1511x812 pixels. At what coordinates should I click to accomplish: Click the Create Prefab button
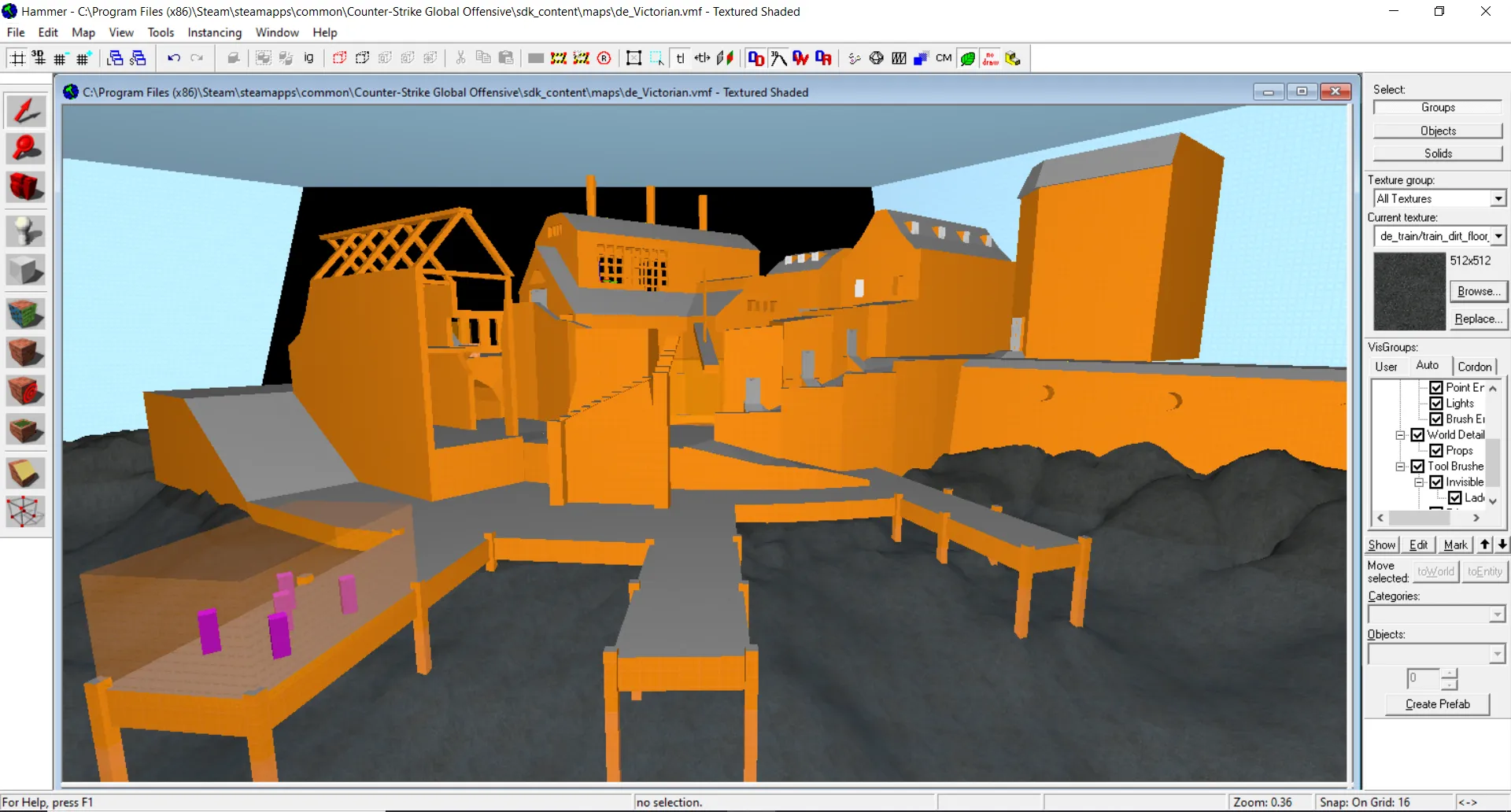click(x=1437, y=704)
